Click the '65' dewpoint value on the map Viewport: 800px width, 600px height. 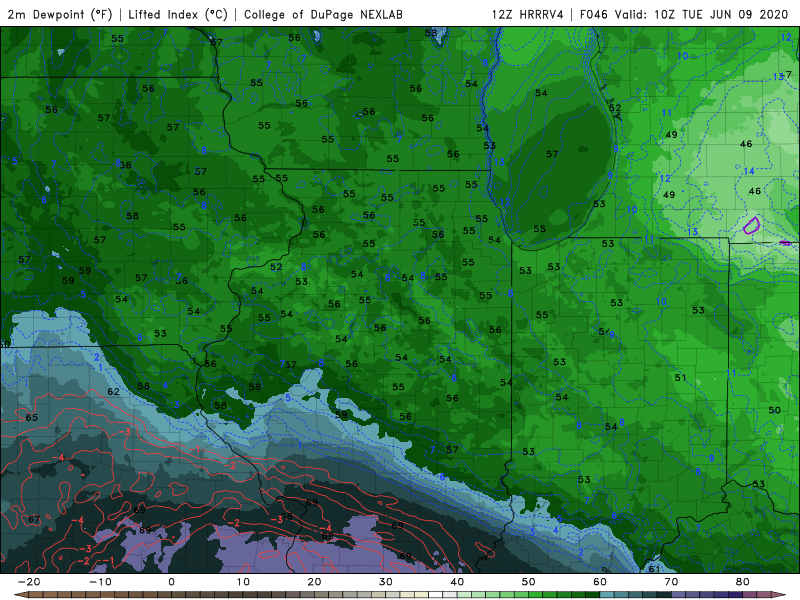pos(32,417)
